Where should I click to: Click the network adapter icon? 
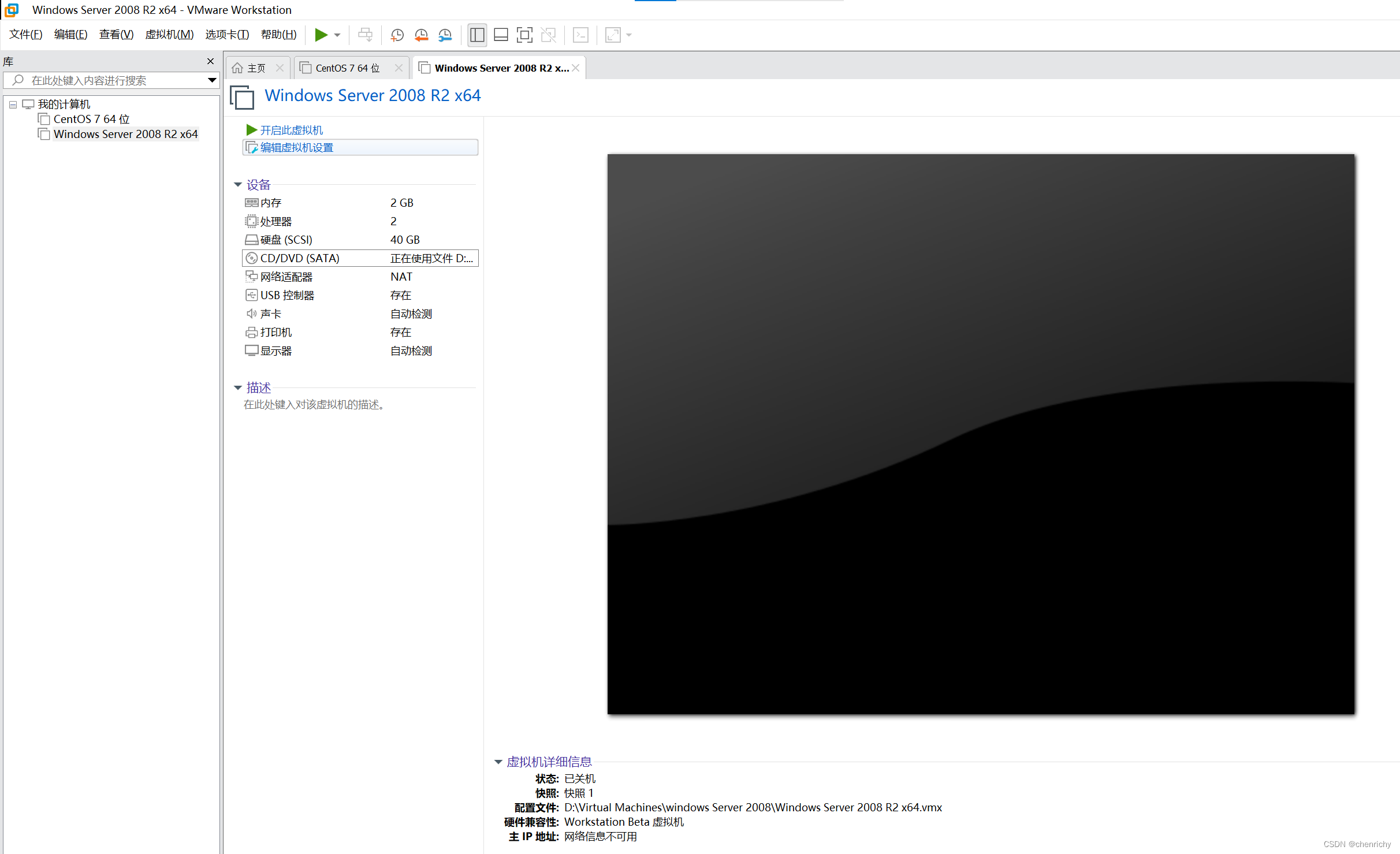[251, 277]
